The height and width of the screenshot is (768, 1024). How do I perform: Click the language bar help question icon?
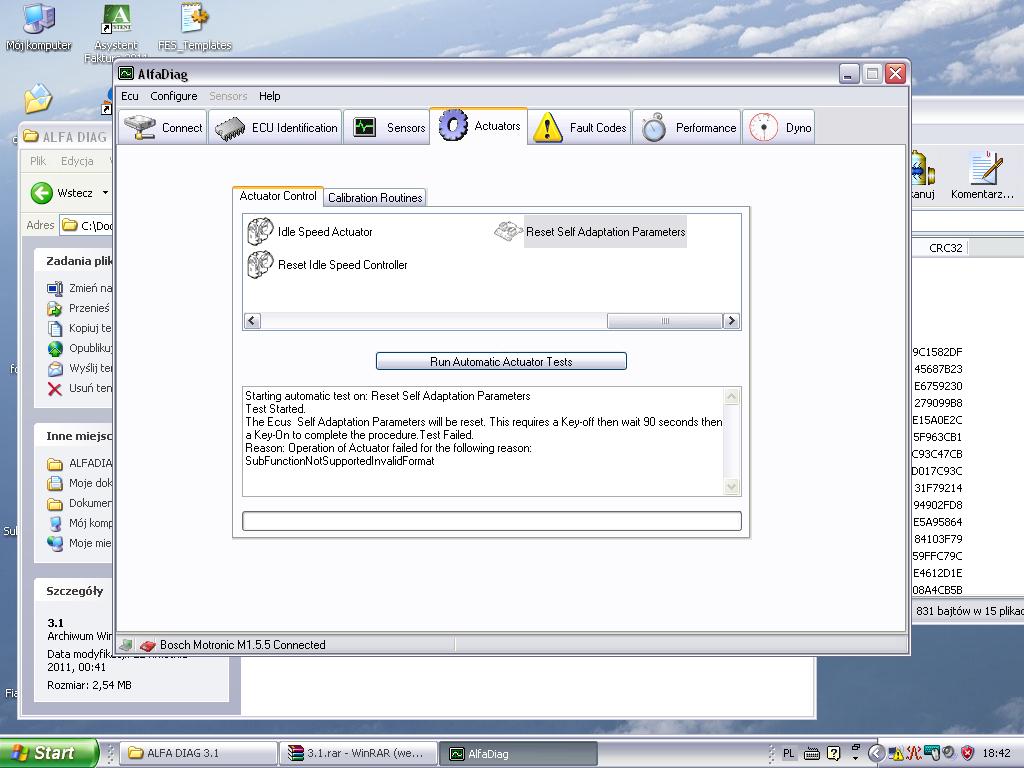click(833, 754)
